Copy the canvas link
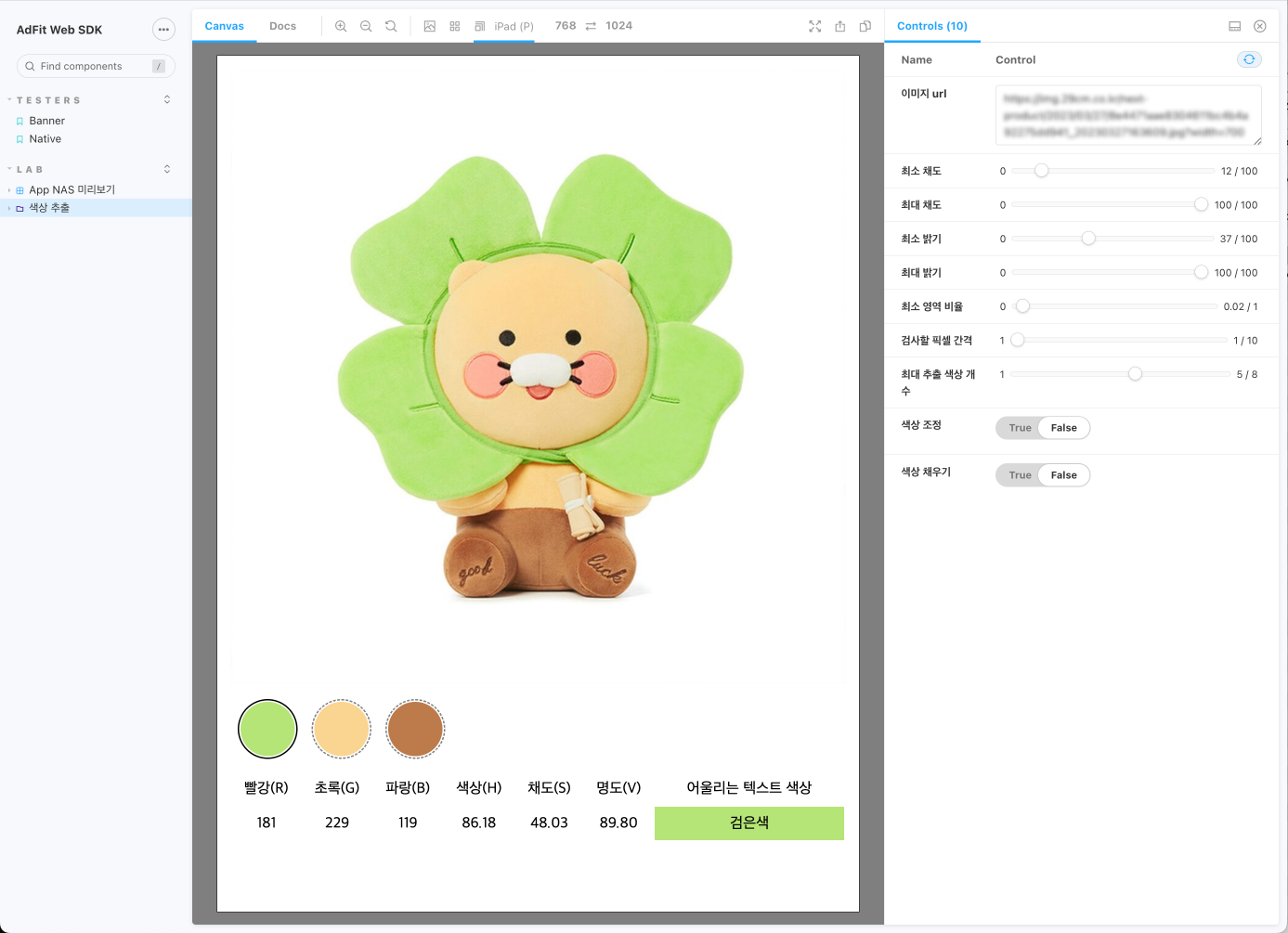The height and width of the screenshot is (933, 1288). click(865, 26)
